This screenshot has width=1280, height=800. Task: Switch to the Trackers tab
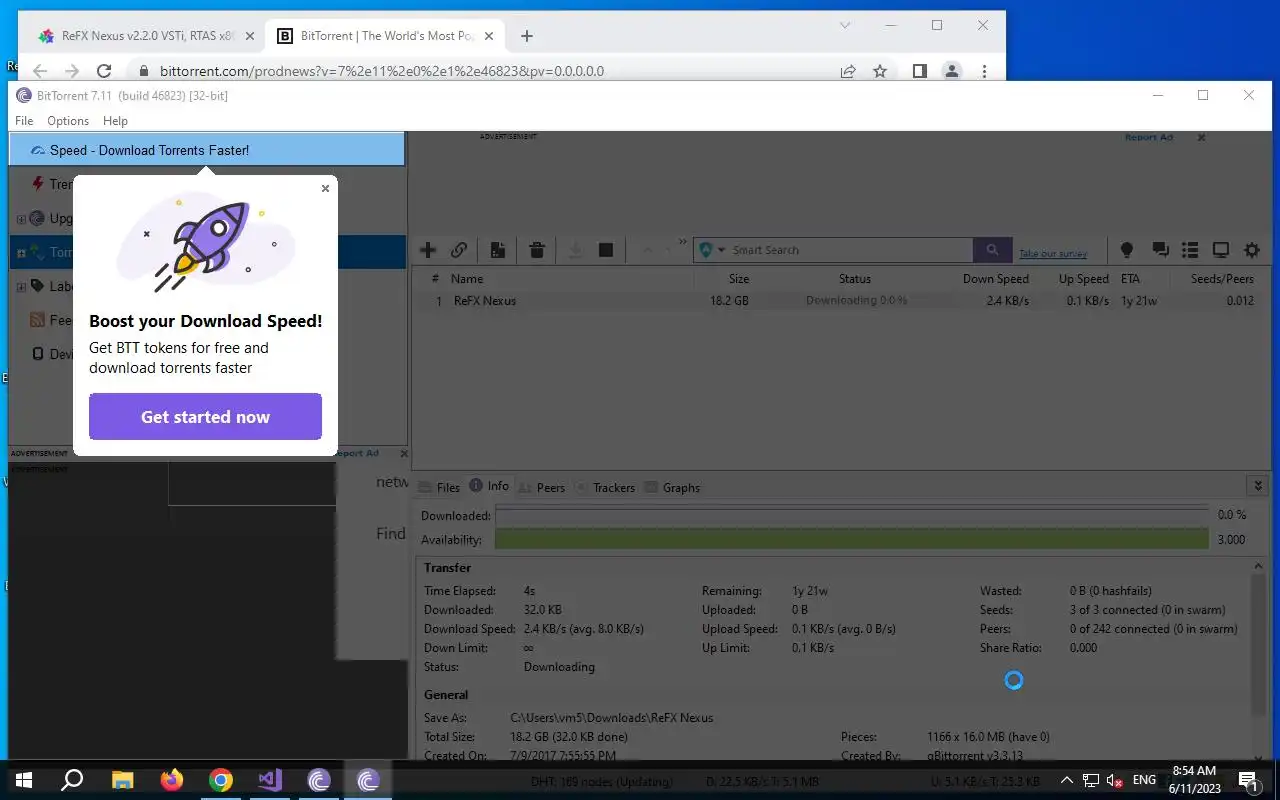tap(604, 487)
